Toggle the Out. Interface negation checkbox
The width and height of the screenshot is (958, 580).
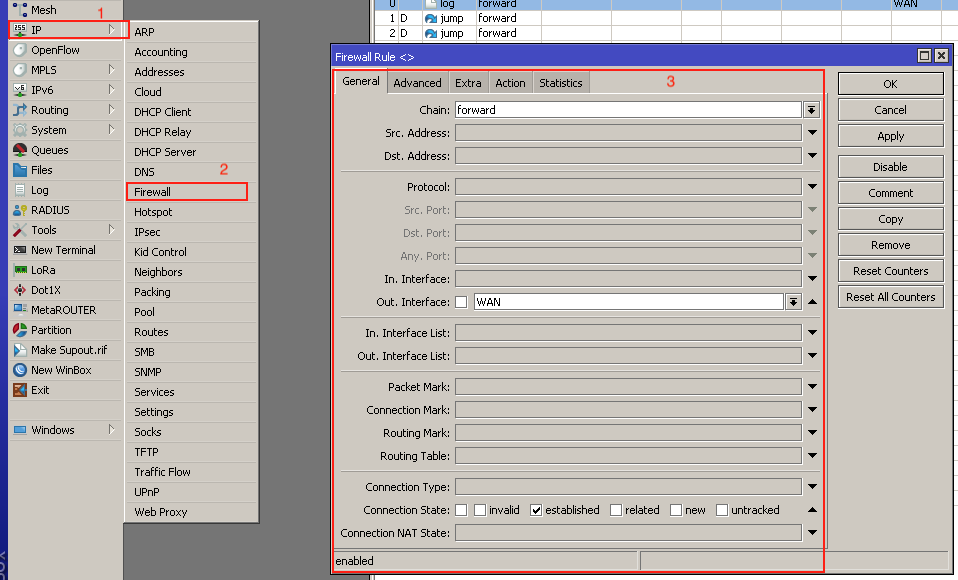(x=461, y=302)
